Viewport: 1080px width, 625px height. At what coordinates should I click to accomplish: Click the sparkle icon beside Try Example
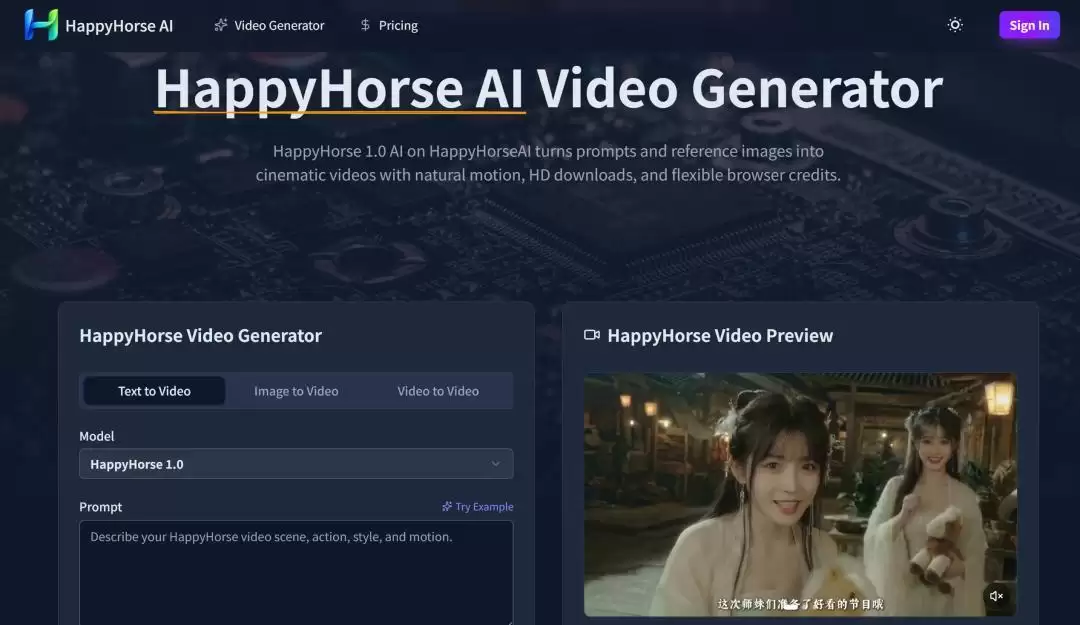[447, 506]
